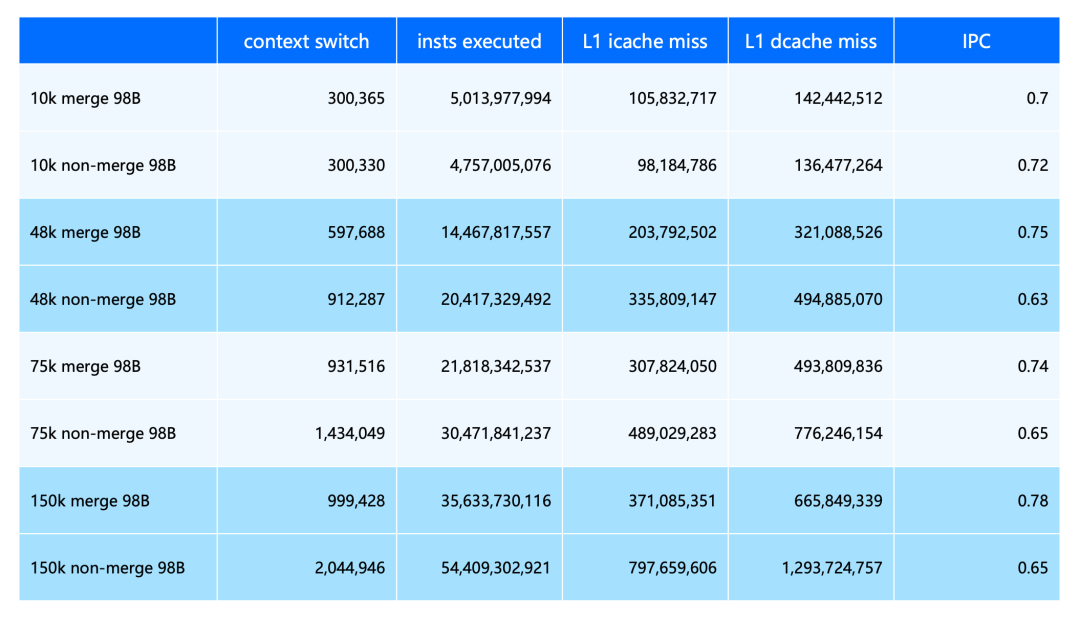Select dcache miss value 142,442,512
Image resolution: width=1080 pixels, height=621 pixels.
(838, 98)
